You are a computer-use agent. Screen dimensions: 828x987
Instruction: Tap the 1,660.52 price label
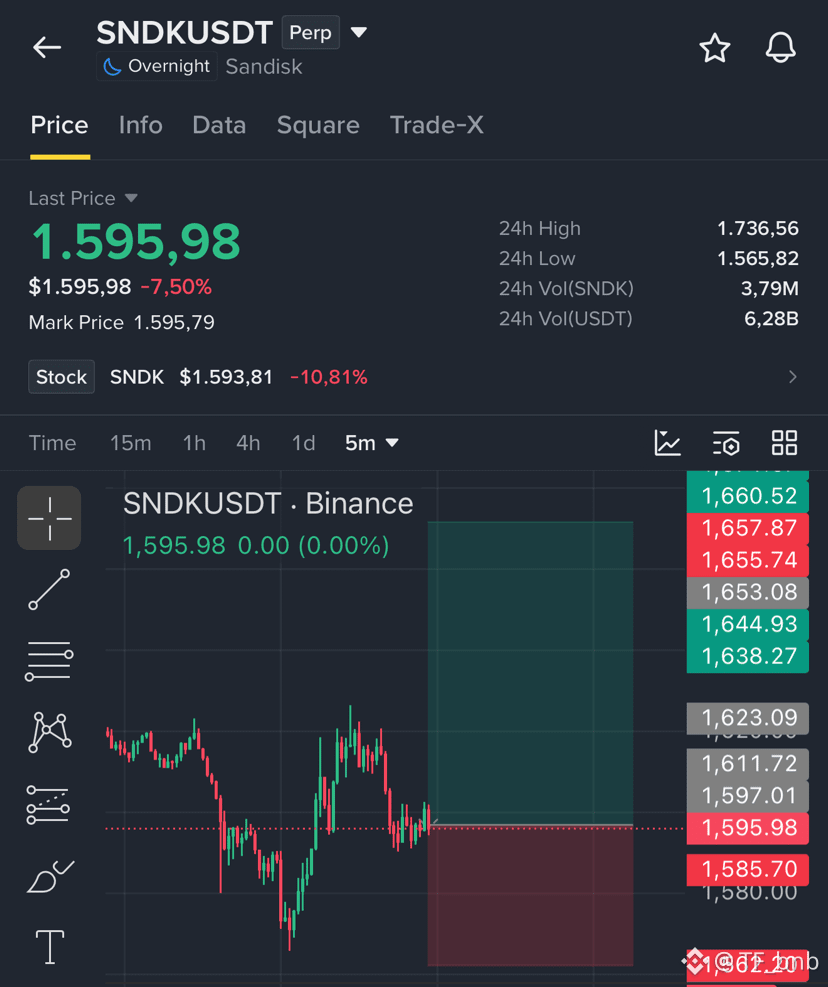[747, 496]
